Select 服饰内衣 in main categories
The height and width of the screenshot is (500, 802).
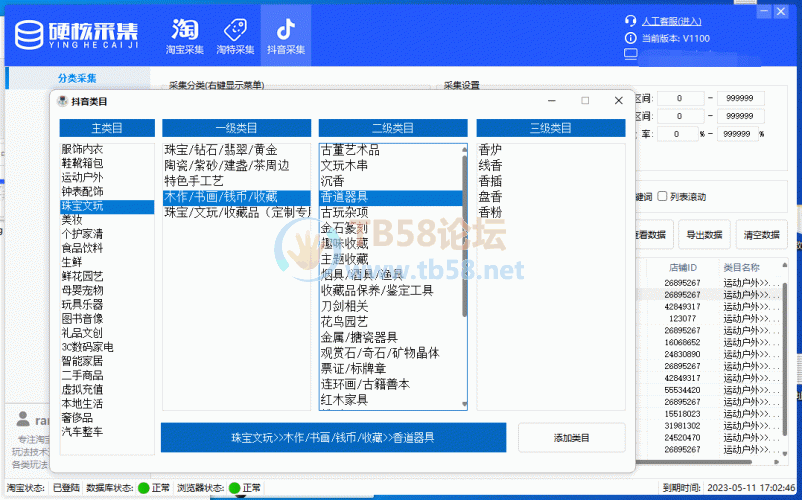82,149
